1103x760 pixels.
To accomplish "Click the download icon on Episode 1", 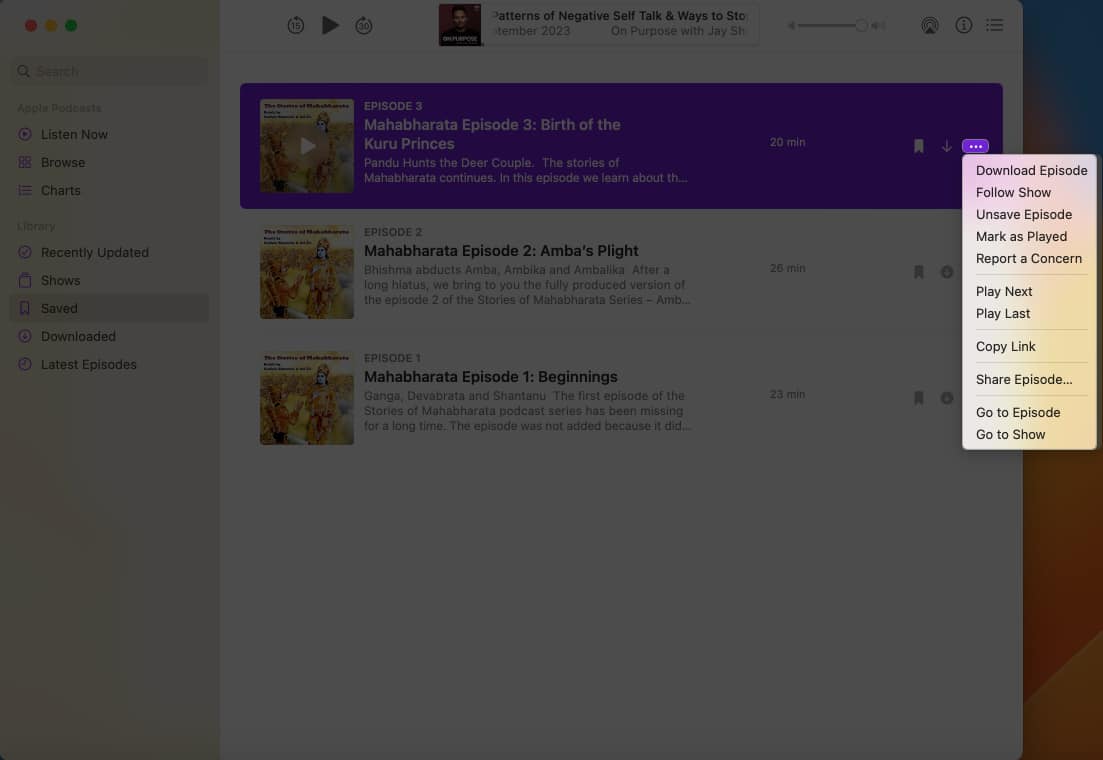I will (x=947, y=398).
